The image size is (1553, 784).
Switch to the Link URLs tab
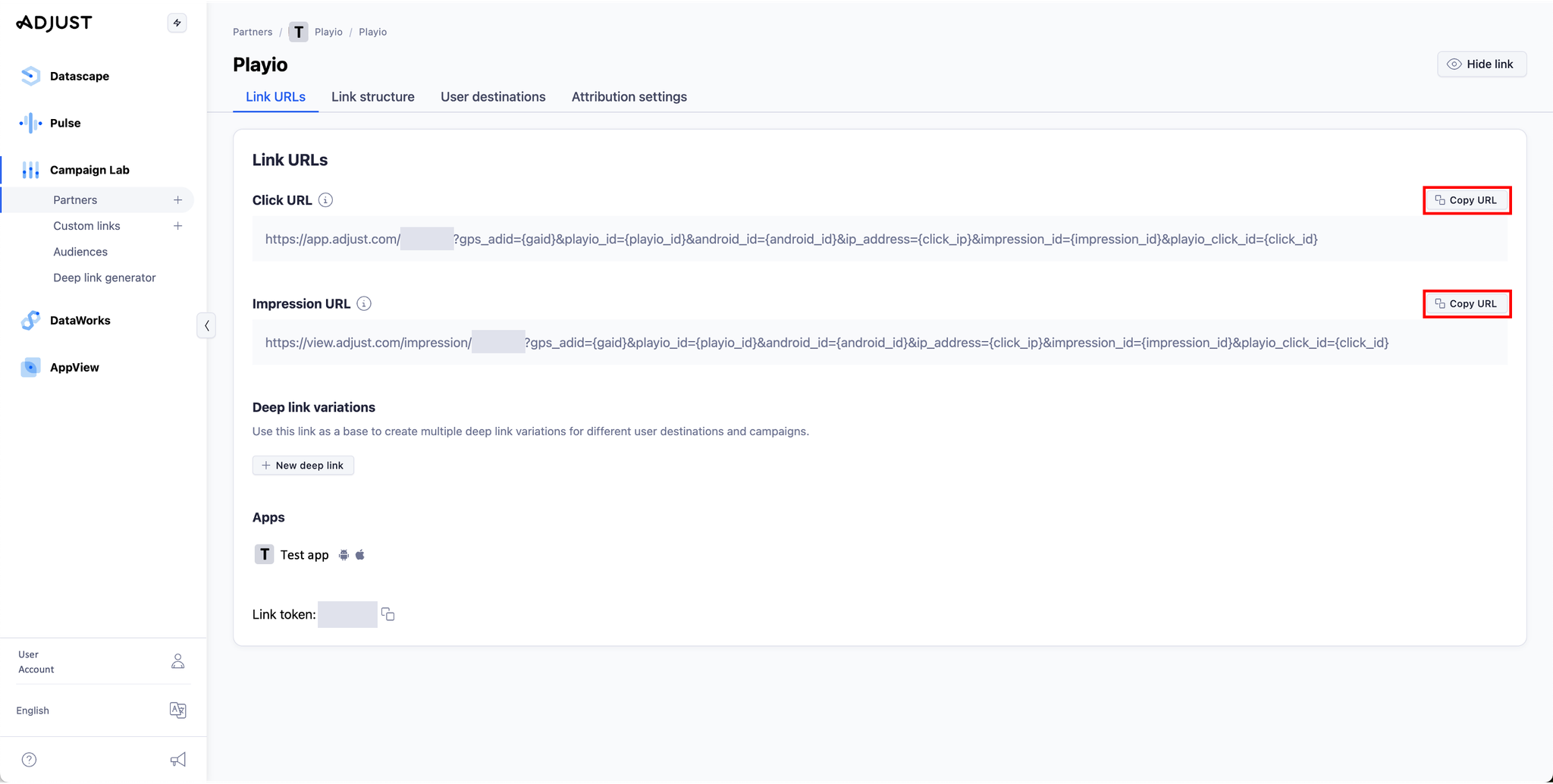275,97
